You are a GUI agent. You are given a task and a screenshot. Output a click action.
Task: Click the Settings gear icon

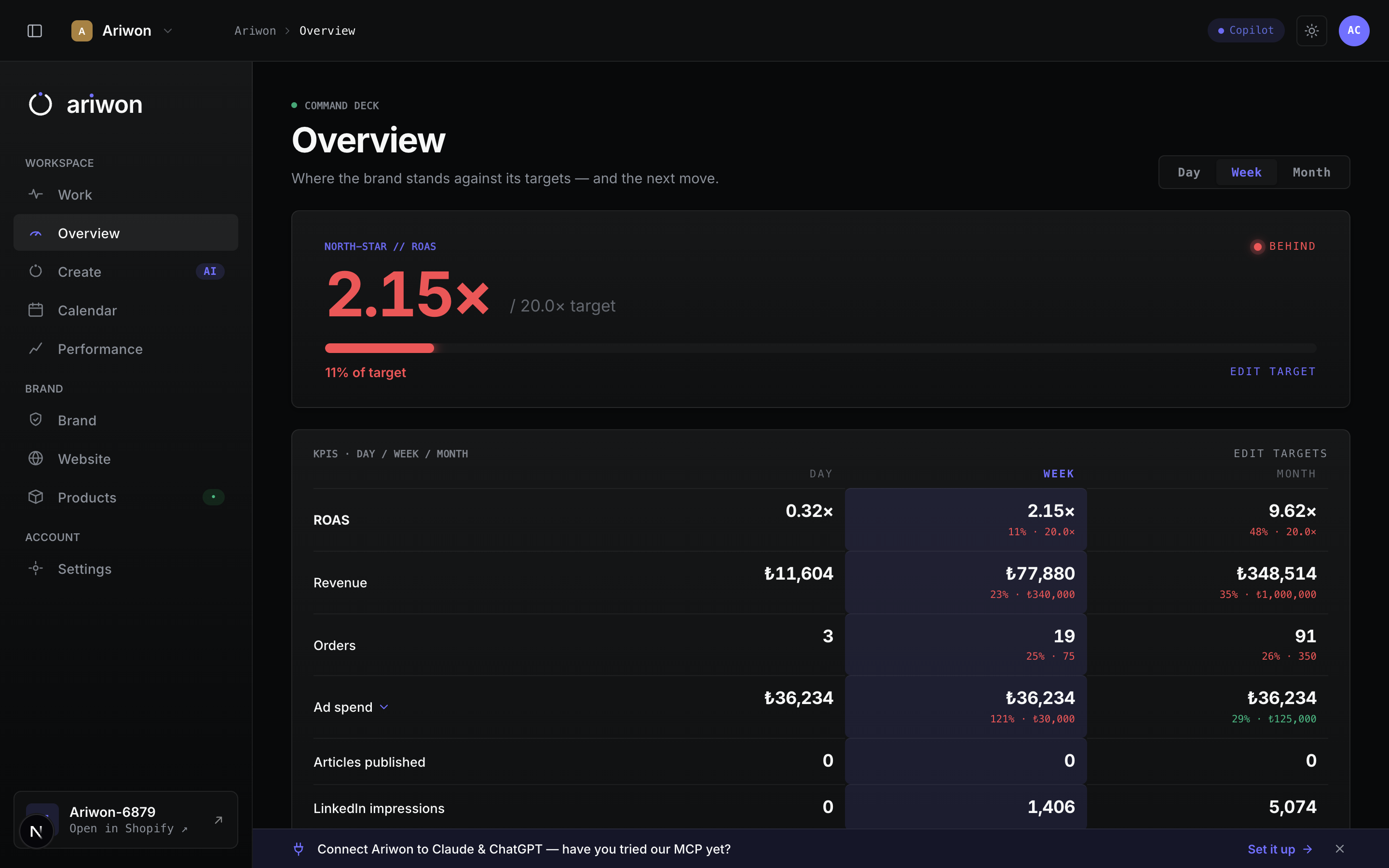point(36,569)
